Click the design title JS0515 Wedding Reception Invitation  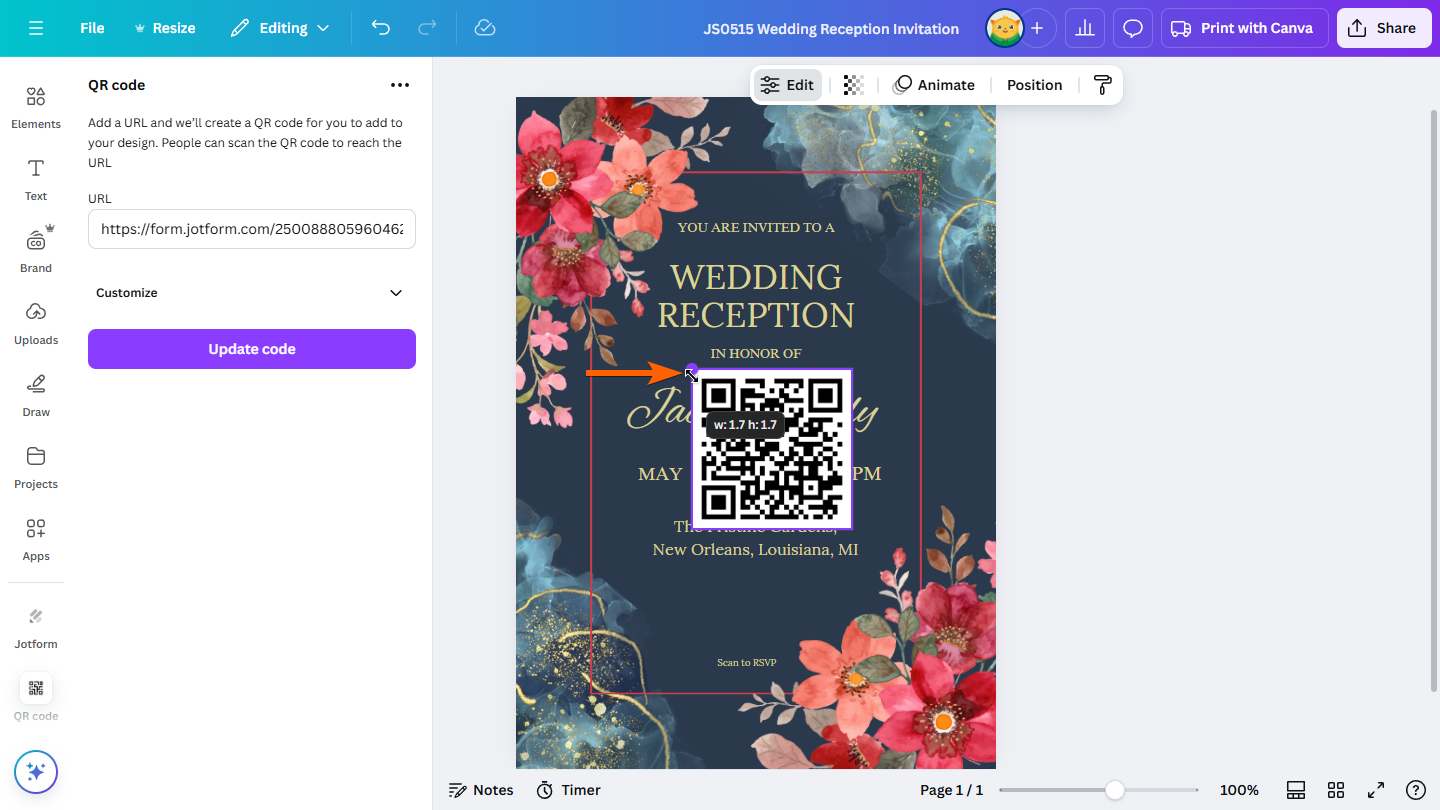coord(831,28)
